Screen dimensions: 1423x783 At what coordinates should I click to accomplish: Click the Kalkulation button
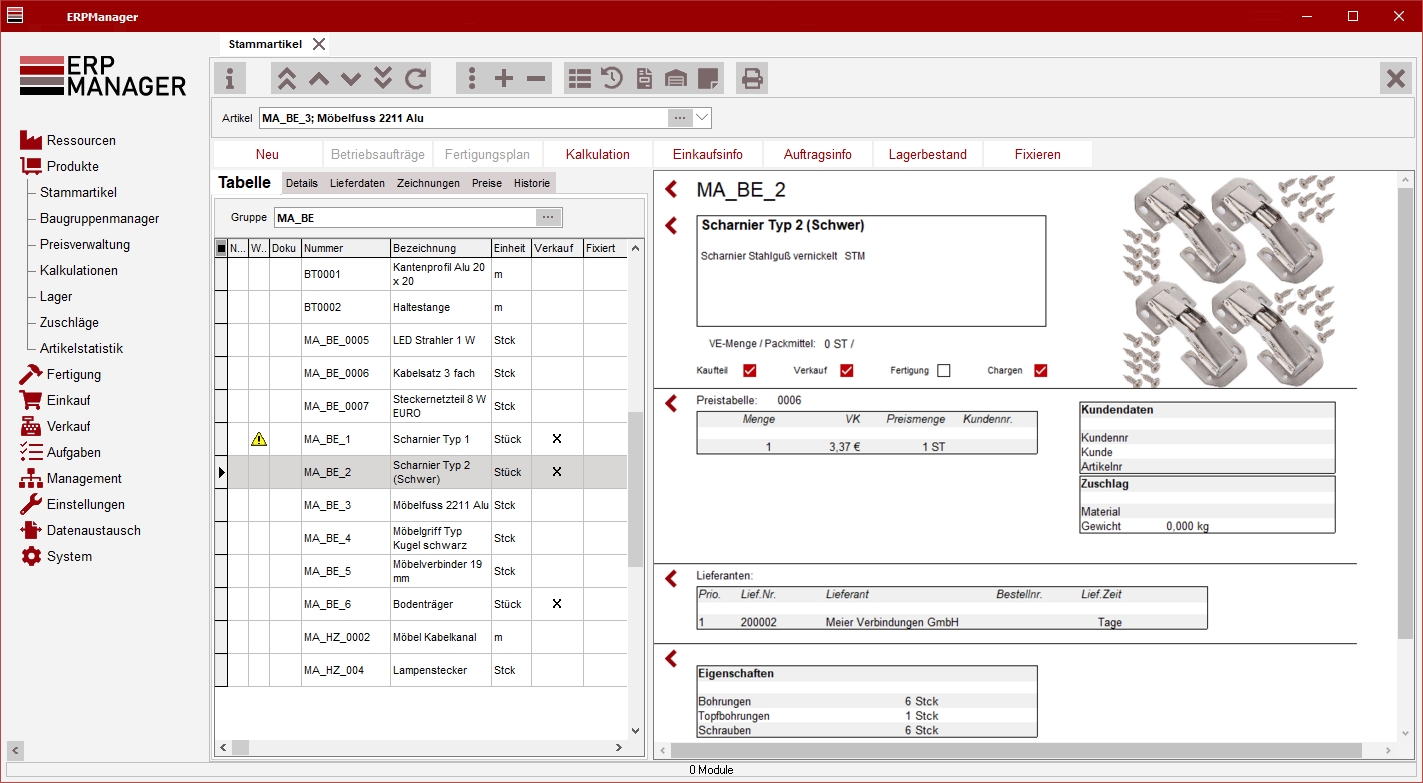point(597,154)
